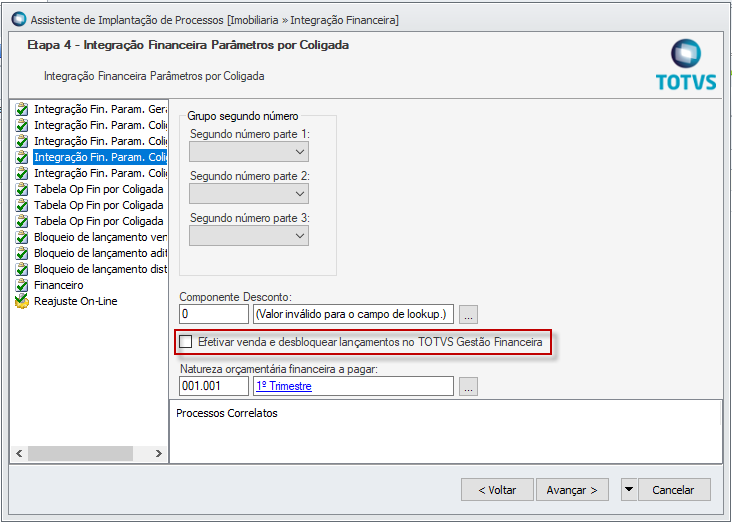
Task: Go back with the Voltar button
Action: click(497, 490)
